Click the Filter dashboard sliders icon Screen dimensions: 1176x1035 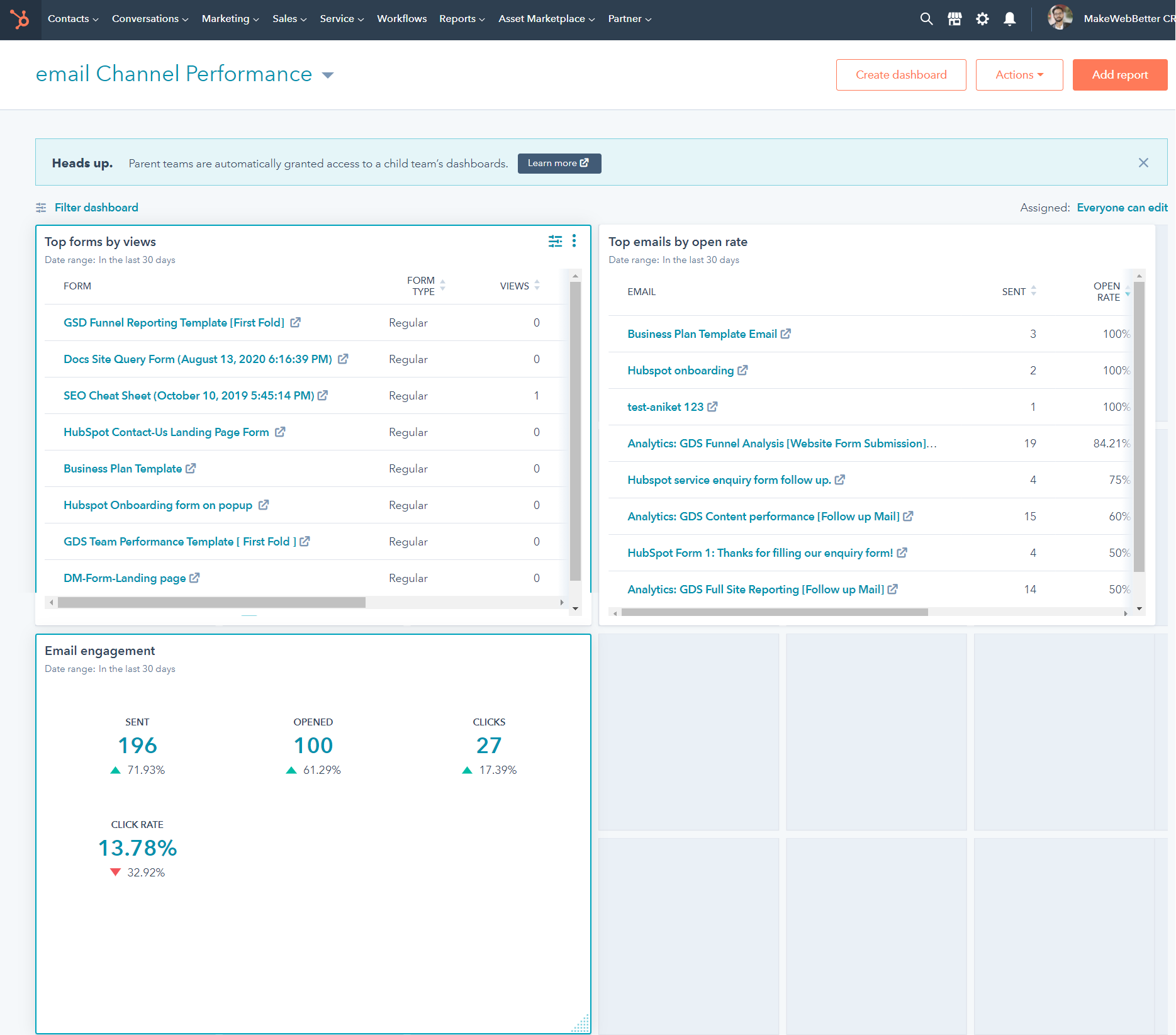(41, 207)
